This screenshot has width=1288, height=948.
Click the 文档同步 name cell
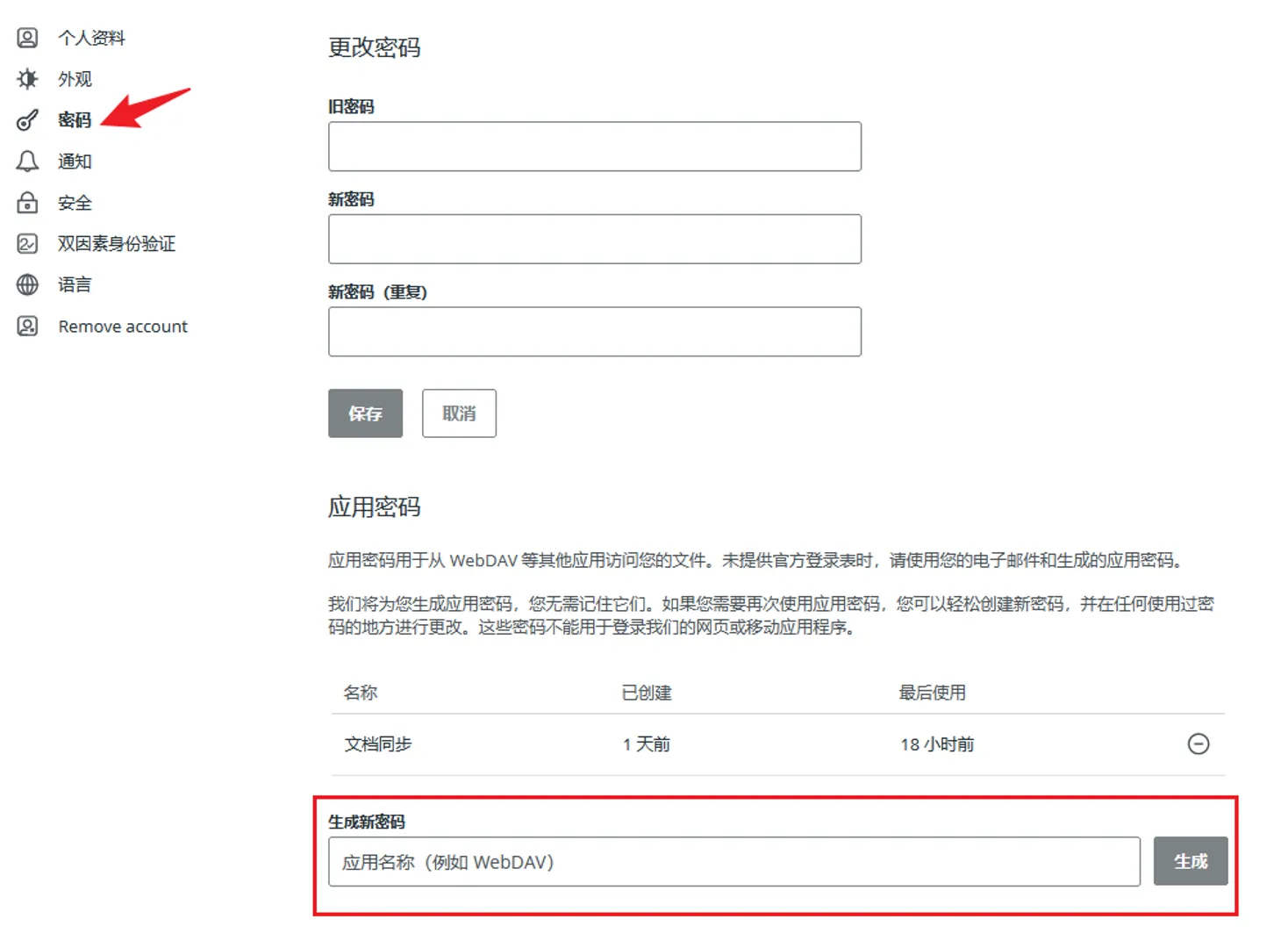coord(378,744)
